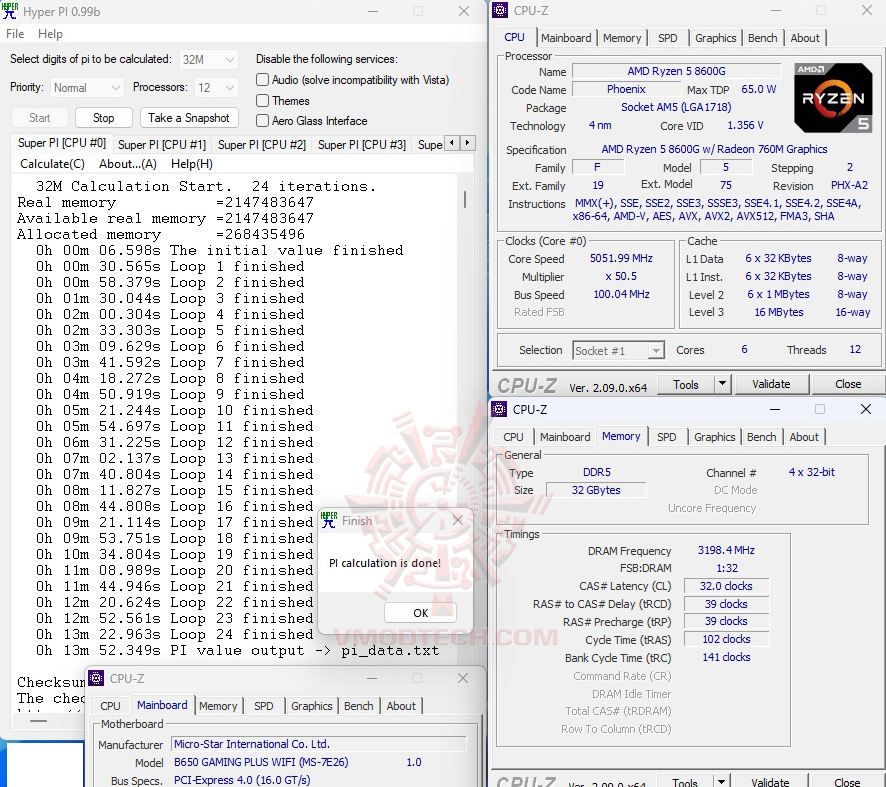Screen dimensions: 886x787
Task: Click Validate in Memory CPU-Z window
Action: click(x=770, y=781)
